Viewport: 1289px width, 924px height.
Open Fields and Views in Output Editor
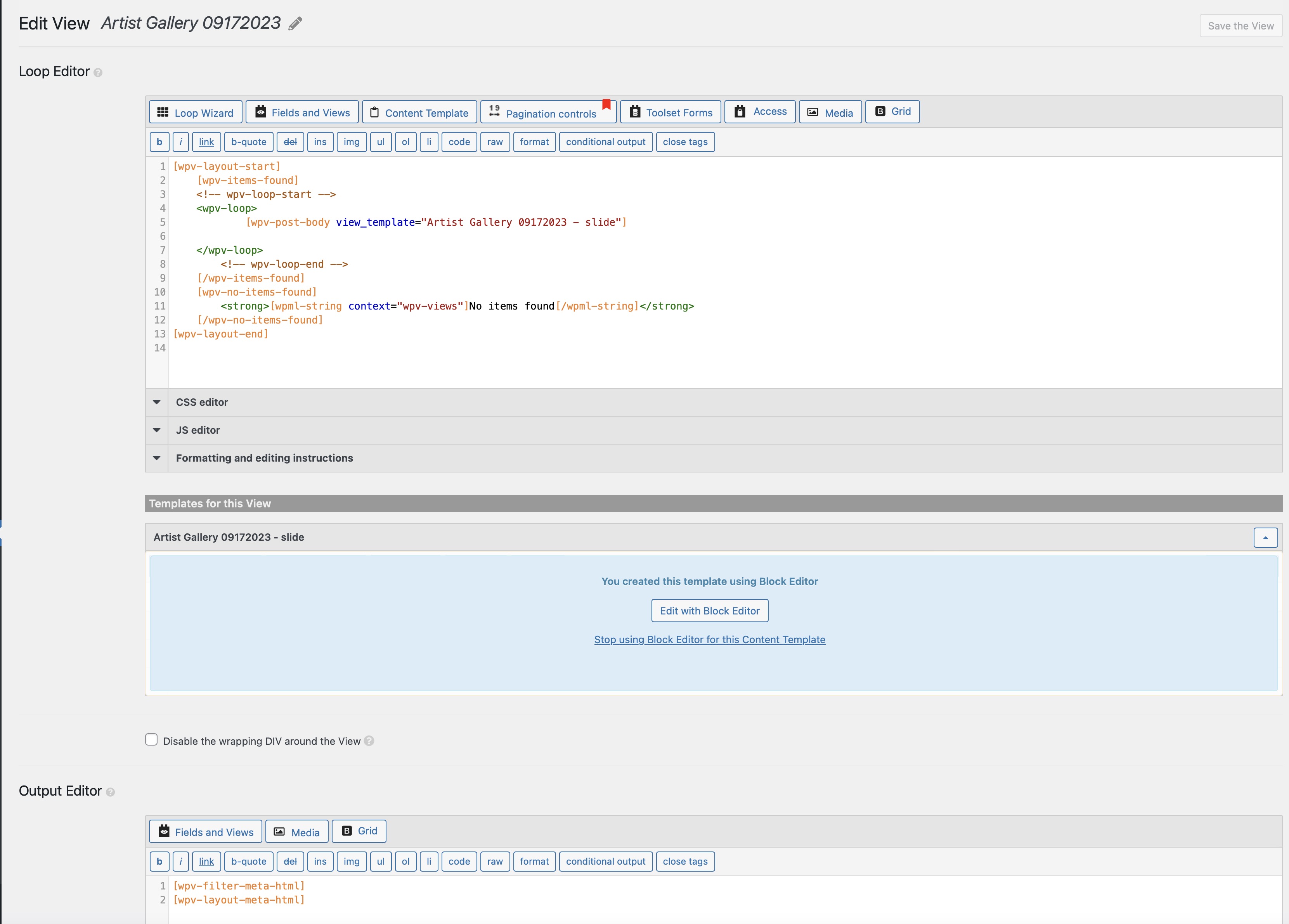point(206,832)
